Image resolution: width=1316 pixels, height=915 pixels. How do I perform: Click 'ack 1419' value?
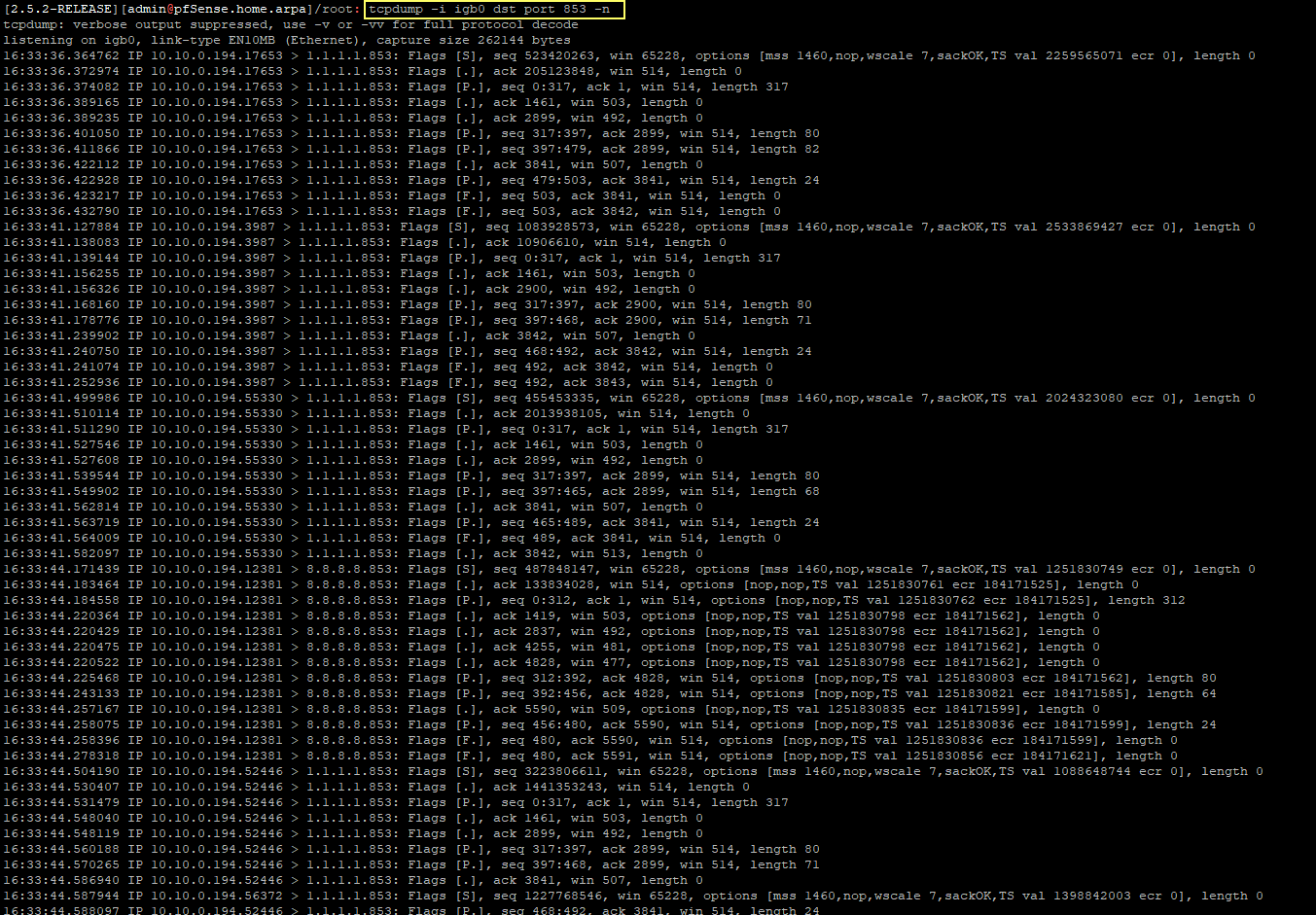pos(524,616)
